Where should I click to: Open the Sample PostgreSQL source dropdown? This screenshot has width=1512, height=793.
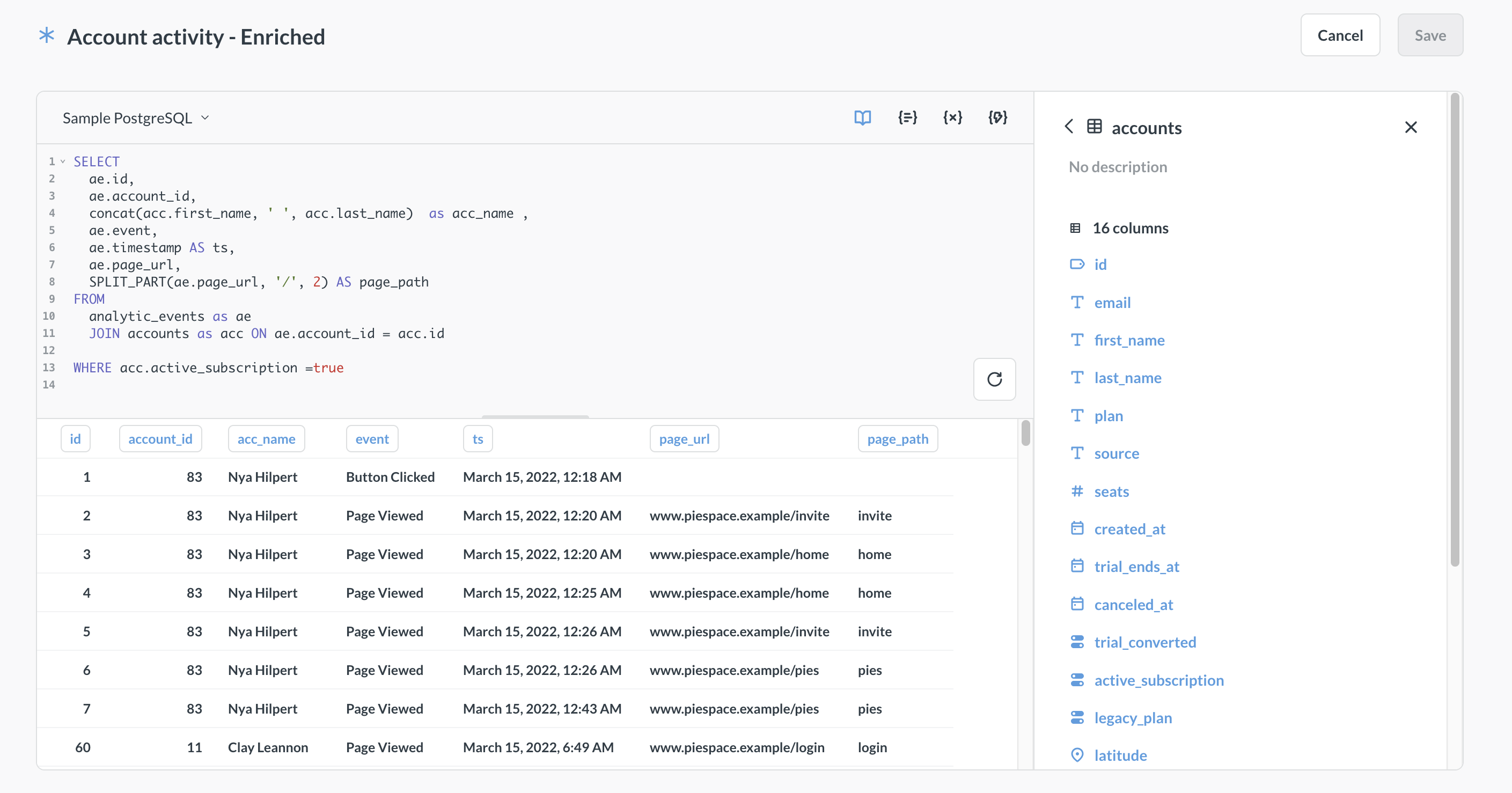(135, 118)
